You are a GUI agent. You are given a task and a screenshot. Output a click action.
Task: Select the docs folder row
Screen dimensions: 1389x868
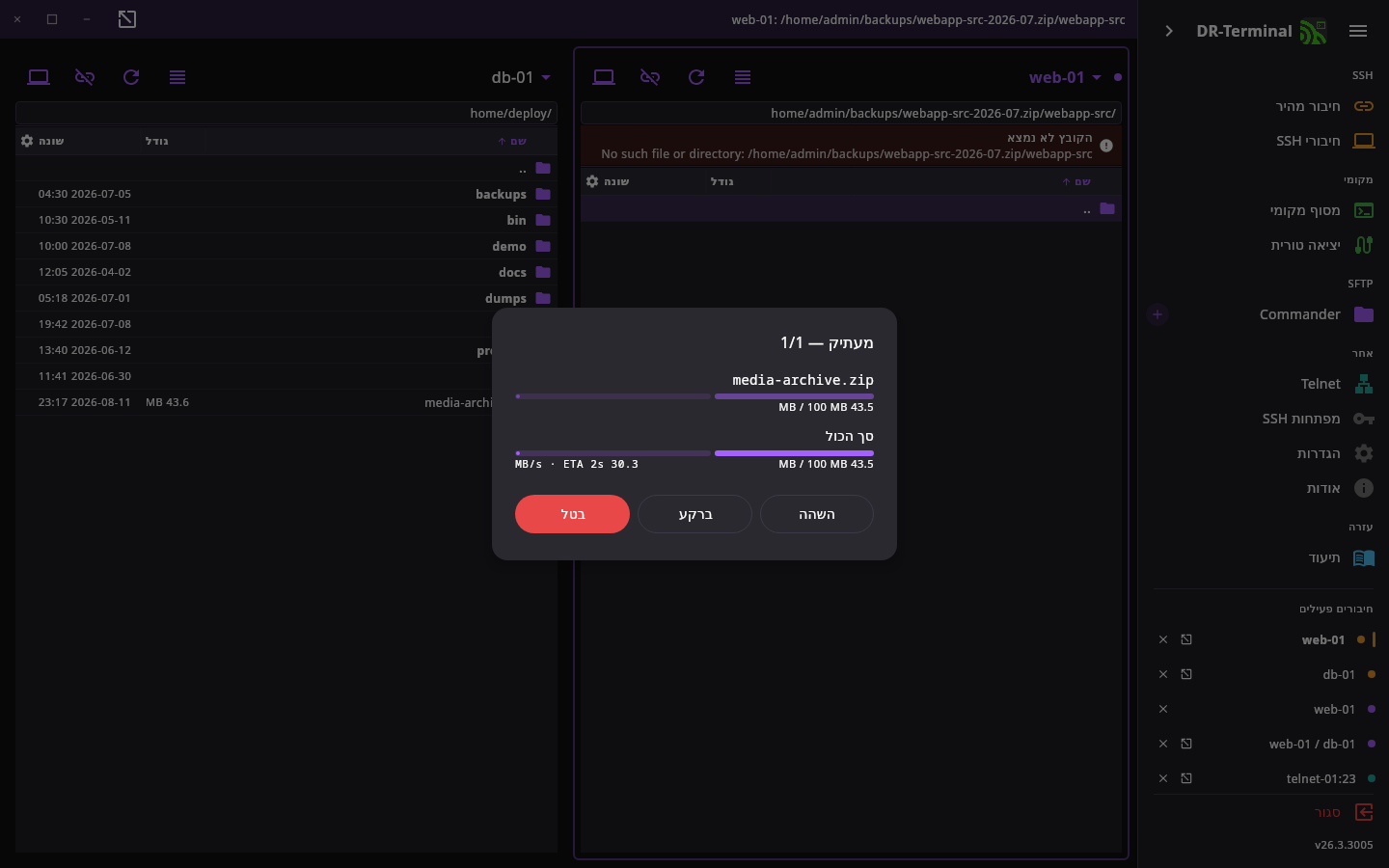pyautogui.click(x=286, y=272)
